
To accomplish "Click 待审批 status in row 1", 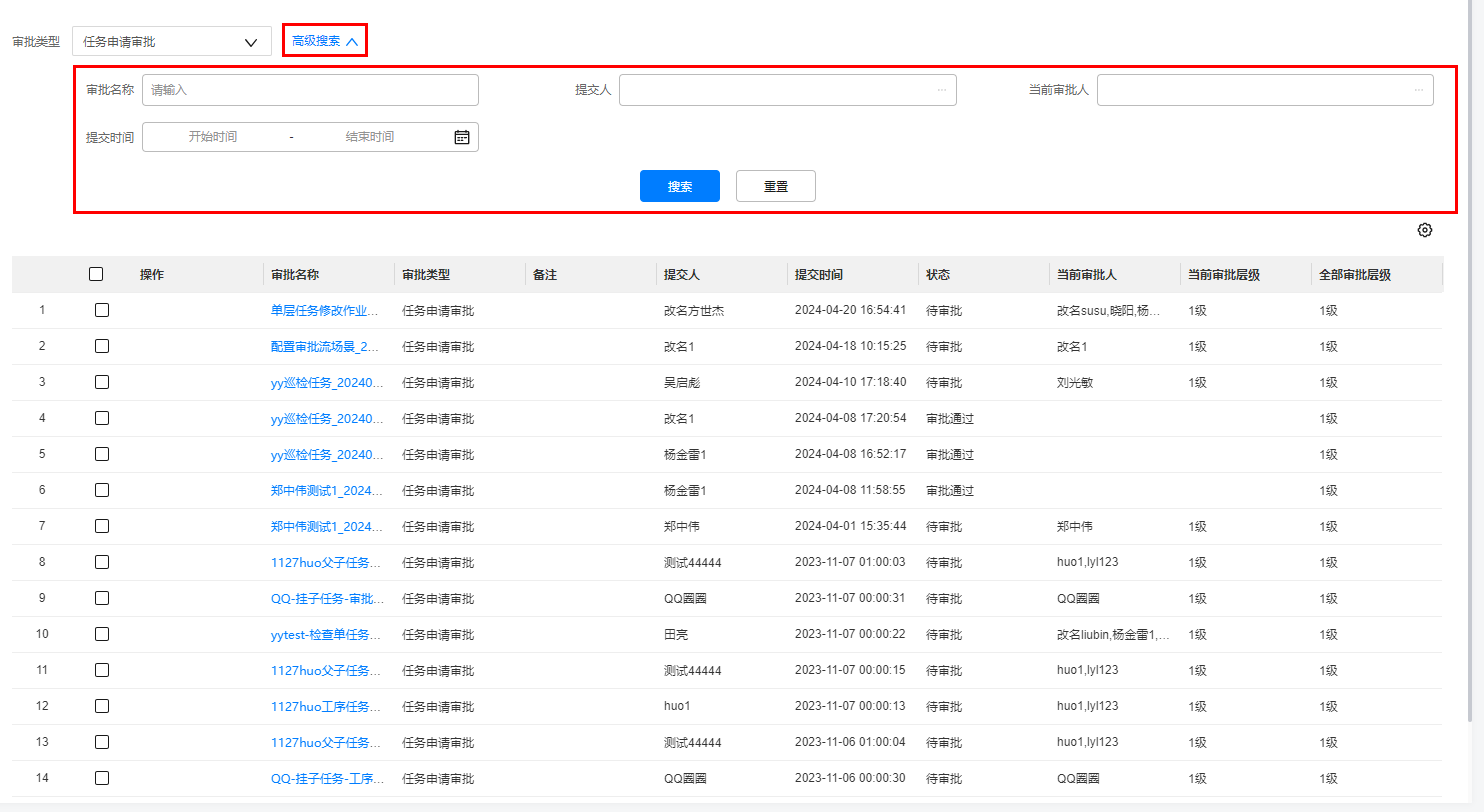I will click(944, 310).
